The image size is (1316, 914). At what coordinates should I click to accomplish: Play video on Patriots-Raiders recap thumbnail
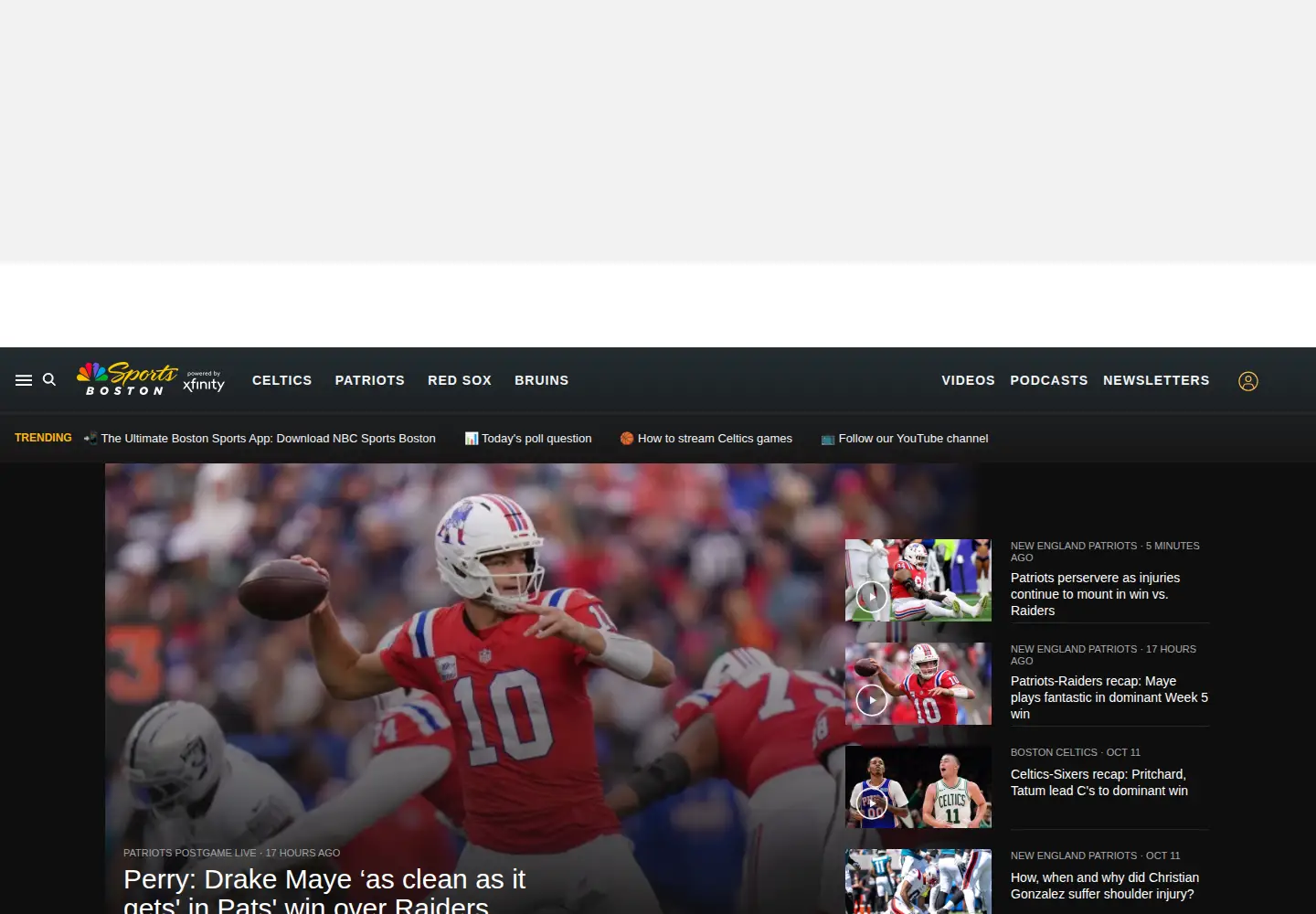click(872, 700)
